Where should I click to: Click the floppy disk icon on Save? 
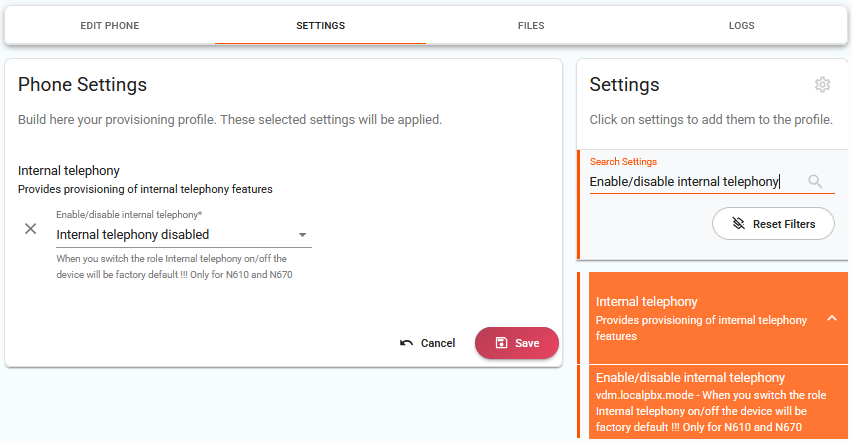click(501, 343)
